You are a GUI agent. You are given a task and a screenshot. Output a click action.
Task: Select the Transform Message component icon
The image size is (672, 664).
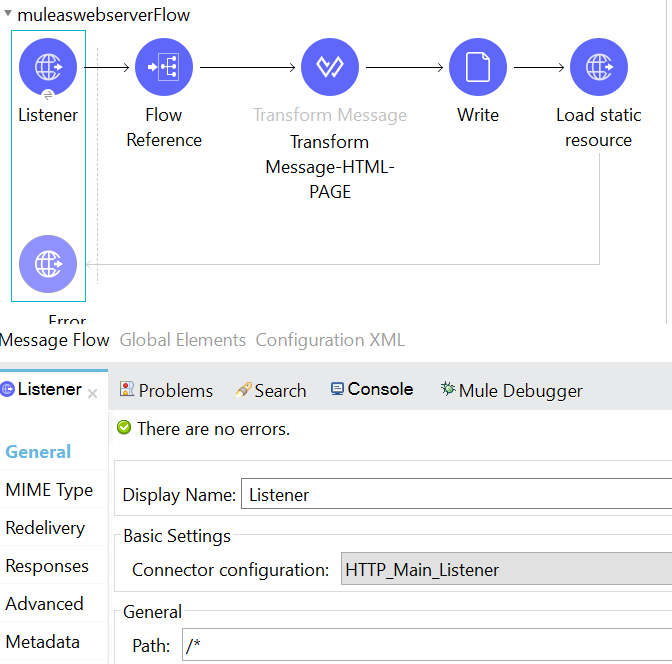click(x=330, y=67)
